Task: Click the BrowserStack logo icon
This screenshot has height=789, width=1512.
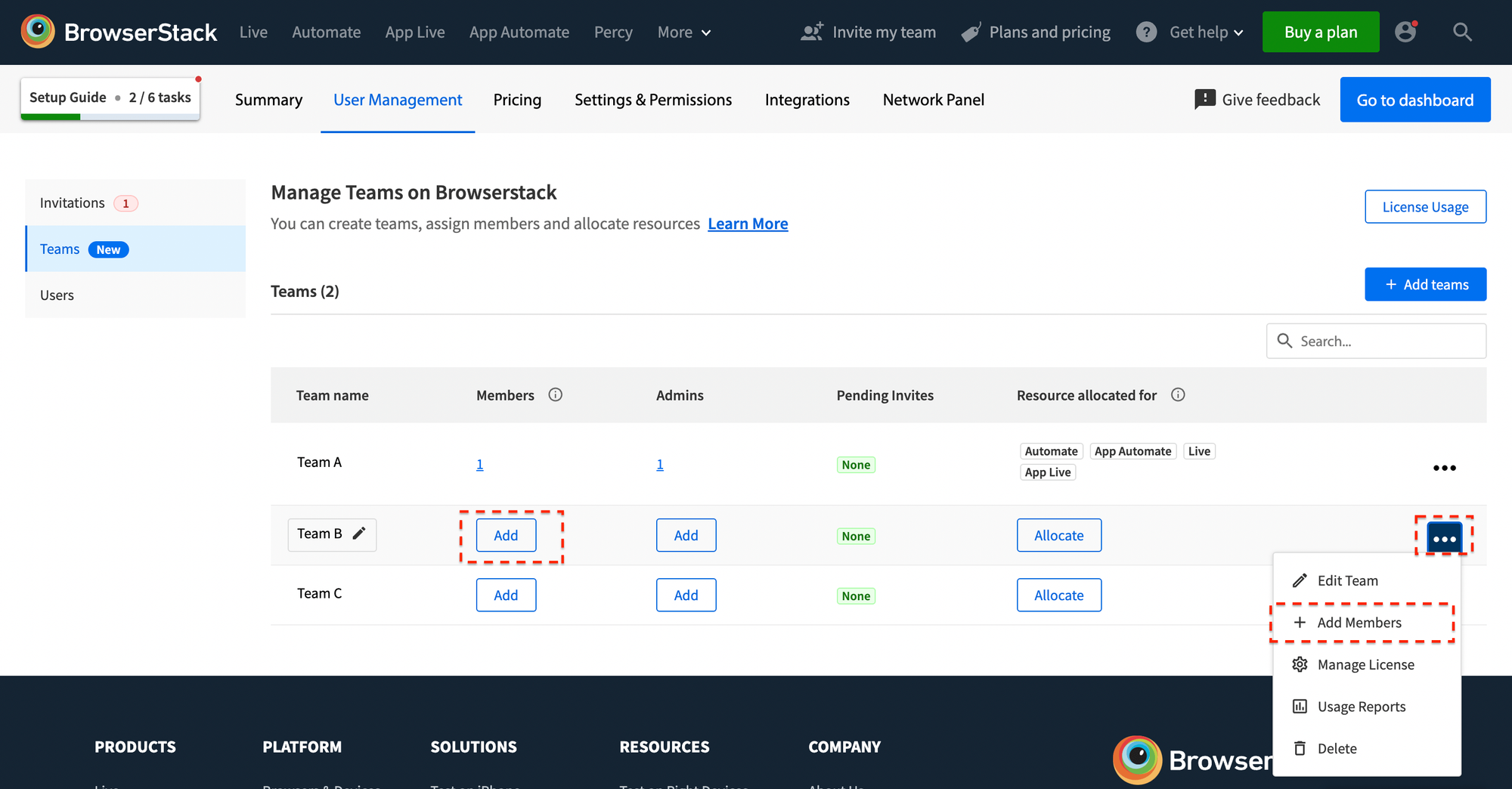Action: (38, 32)
